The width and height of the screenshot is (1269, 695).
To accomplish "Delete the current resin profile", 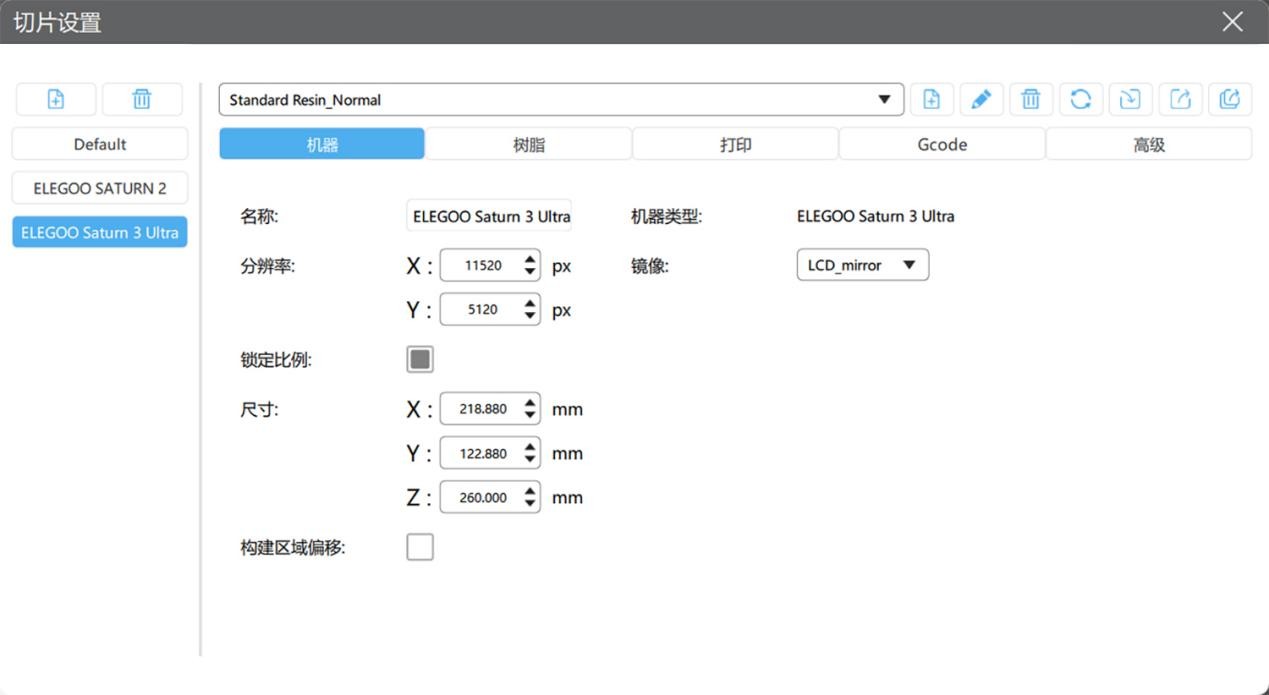I will point(1031,99).
